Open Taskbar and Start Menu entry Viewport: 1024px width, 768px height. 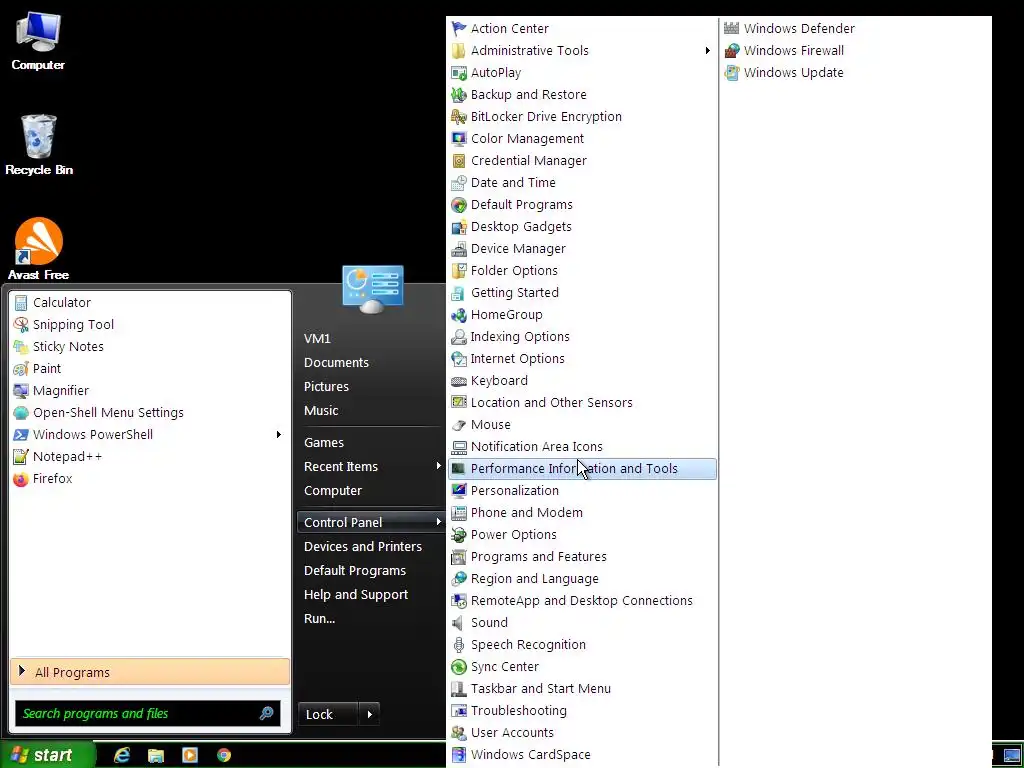click(583, 688)
